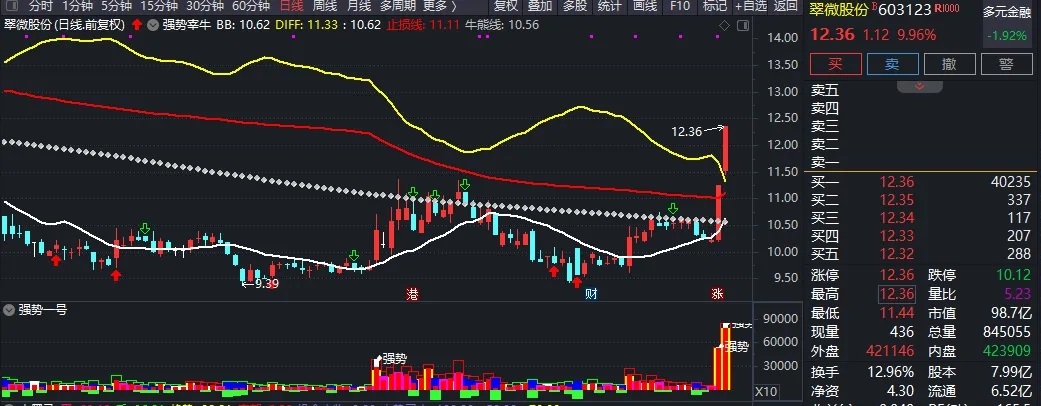Click the 卖一 ask row label

825,163
